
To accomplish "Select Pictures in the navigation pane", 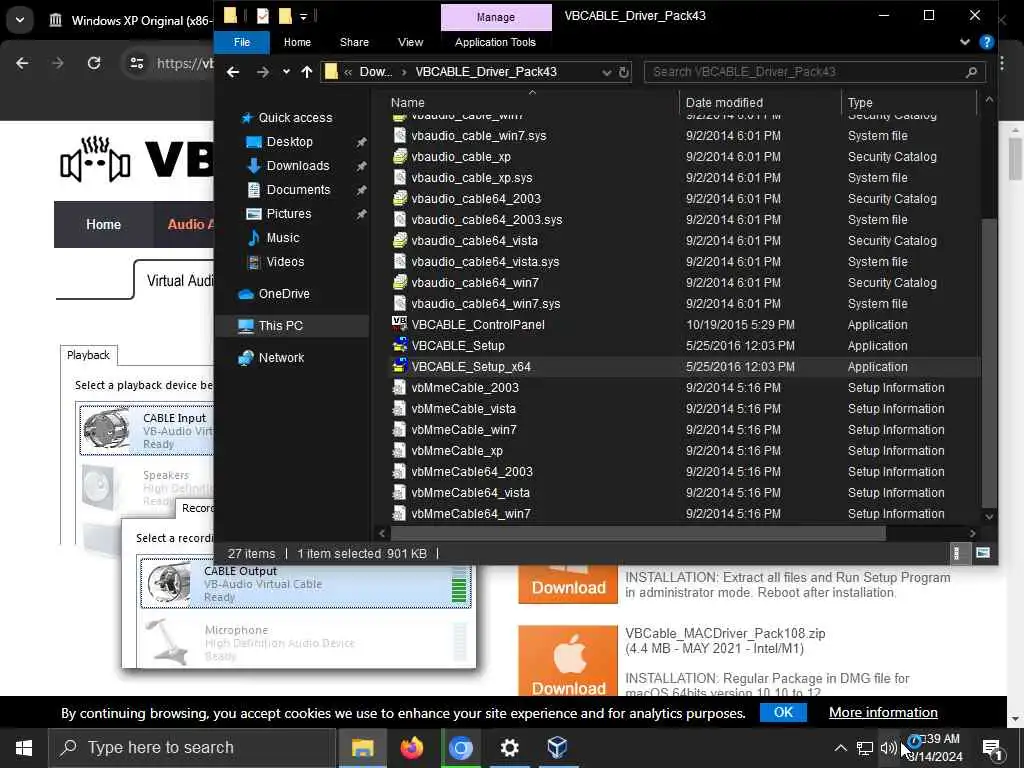I will pyautogui.click(x=289, y=214).
